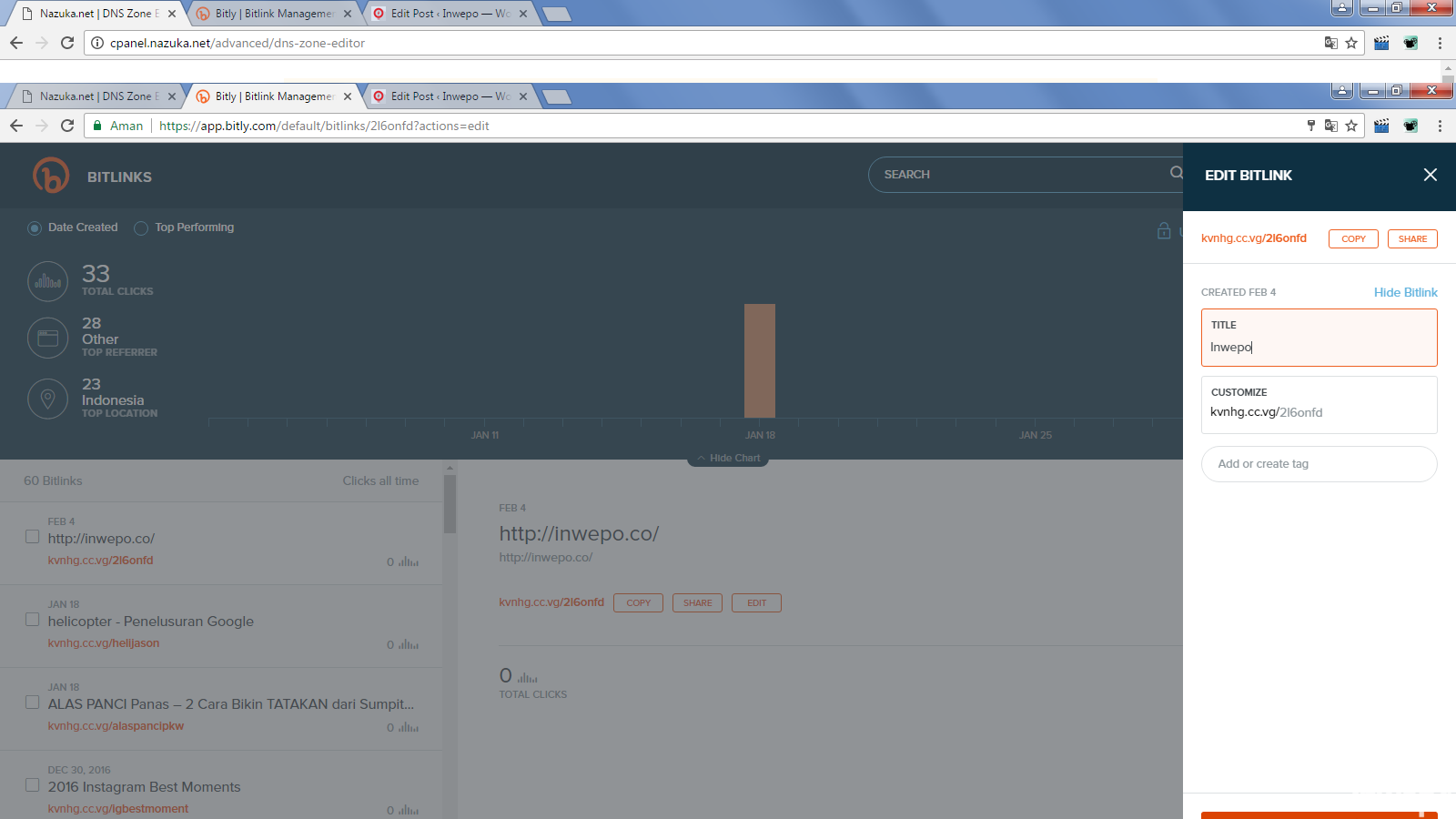Screen dimensions: 1456x819
Task: Select the Bitly Bitlink Management tab in front window
Action: point(273,96)
